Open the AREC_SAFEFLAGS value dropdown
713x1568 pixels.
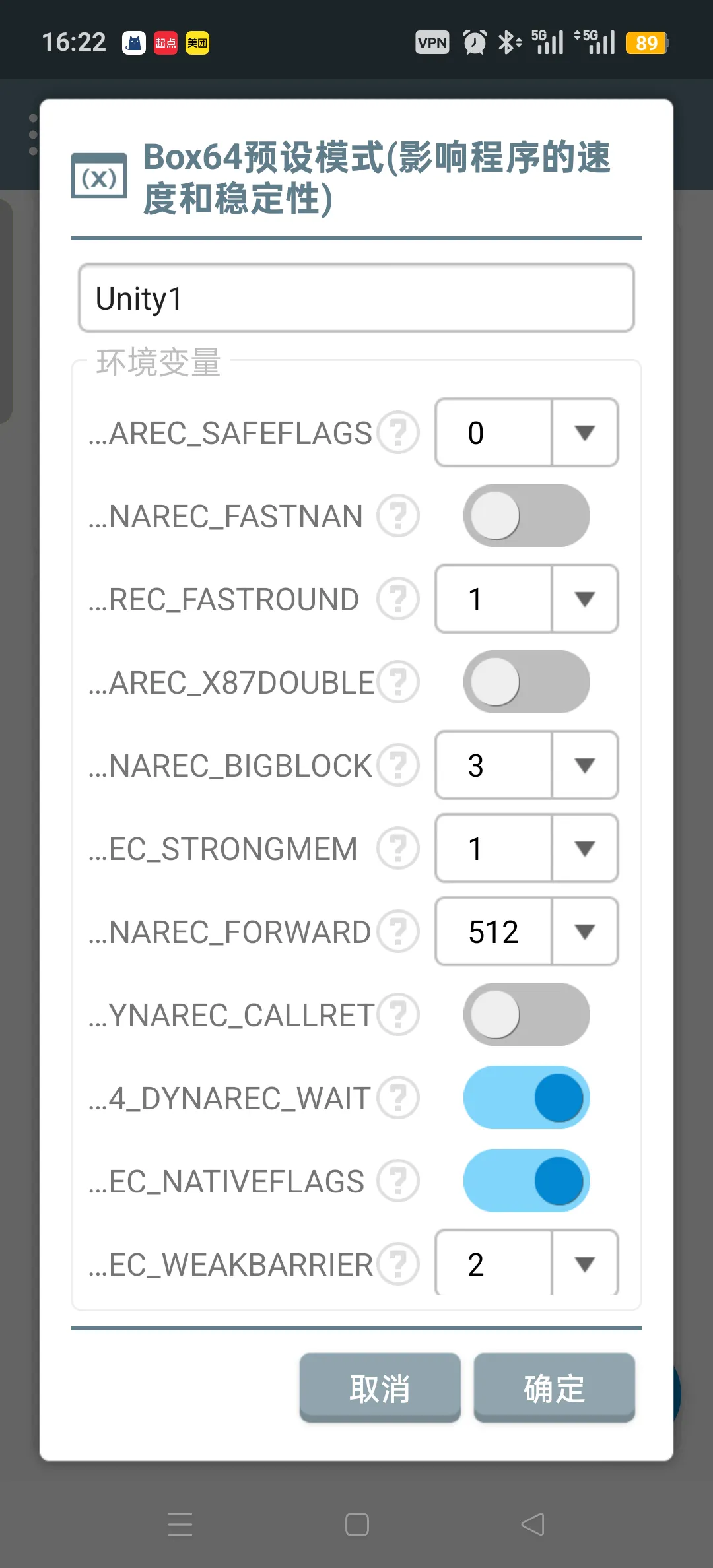(526, 433)
